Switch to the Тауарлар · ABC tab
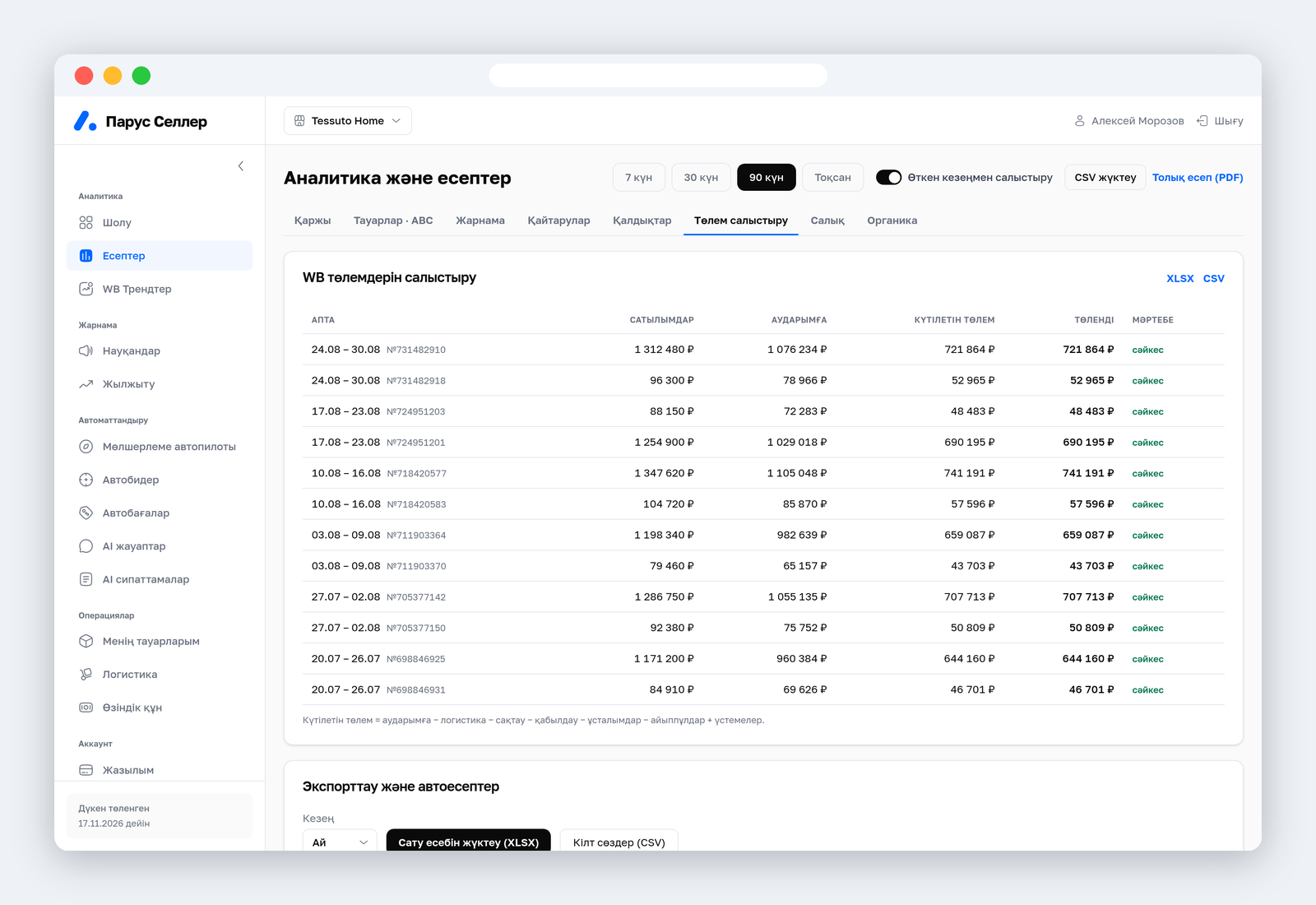The height and width of the screenshot is (905, 1316). click(393, 220)
